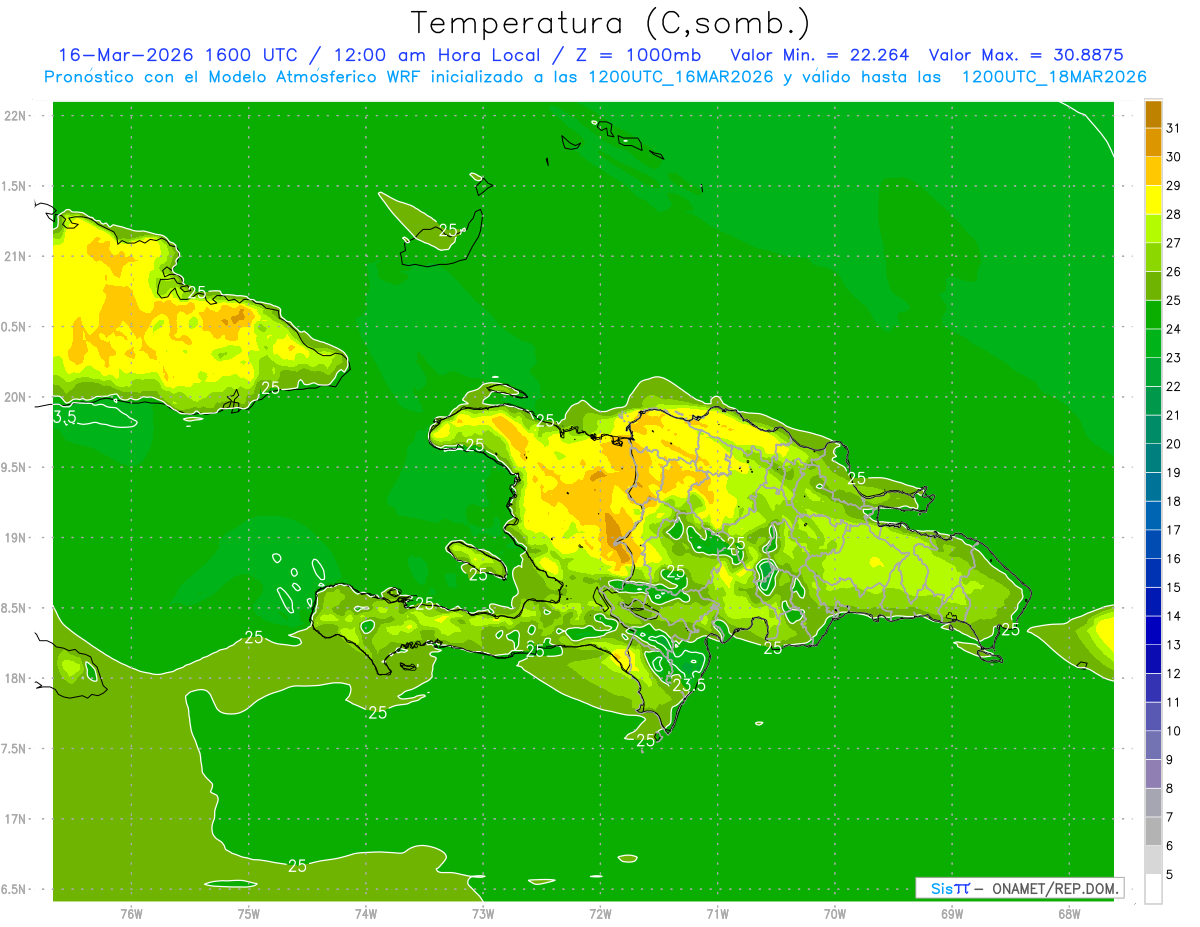The width and height of the screenshot is (1200, 927).
Task: Click the green legend swatch between 24 and 25
Action: 1154,314
